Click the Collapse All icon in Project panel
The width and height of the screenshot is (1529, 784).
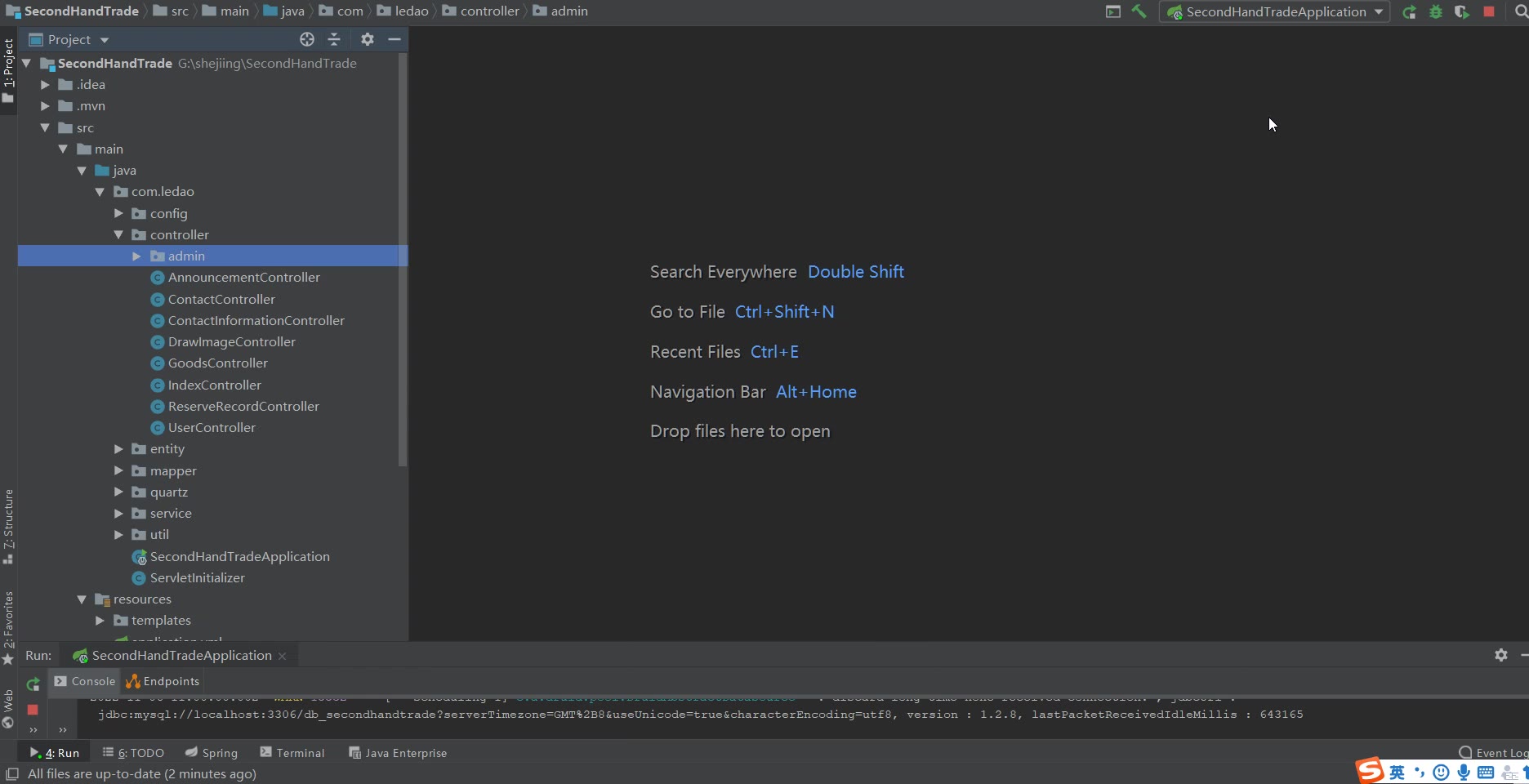(x=334, y=39)
